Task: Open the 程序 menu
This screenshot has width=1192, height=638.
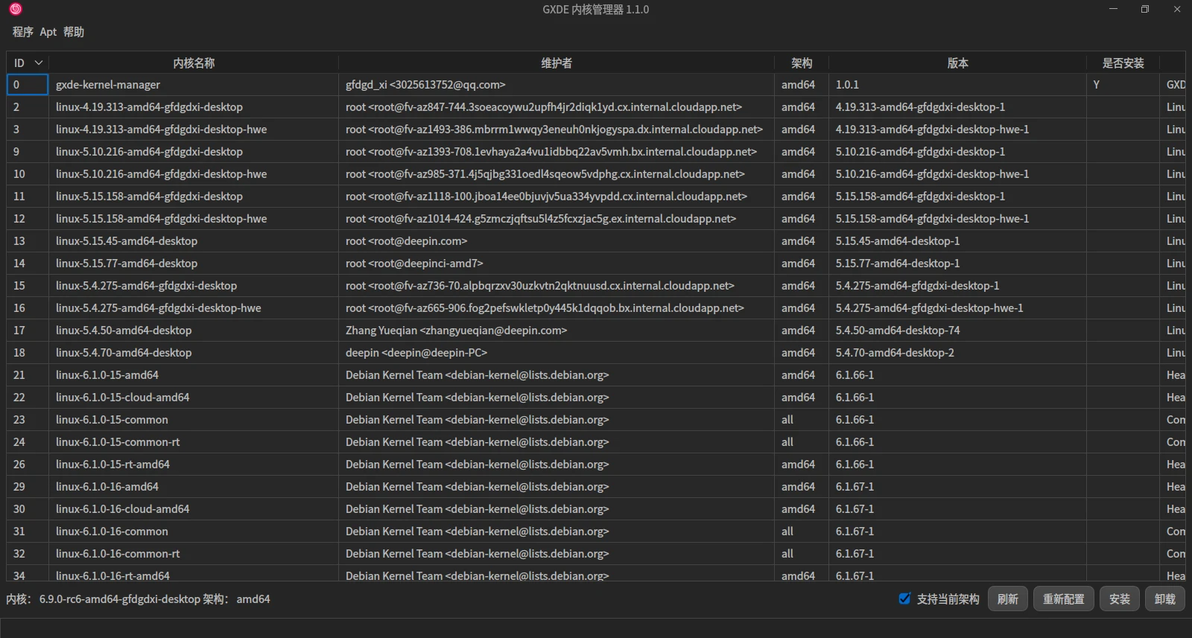Action: point(23,32)
